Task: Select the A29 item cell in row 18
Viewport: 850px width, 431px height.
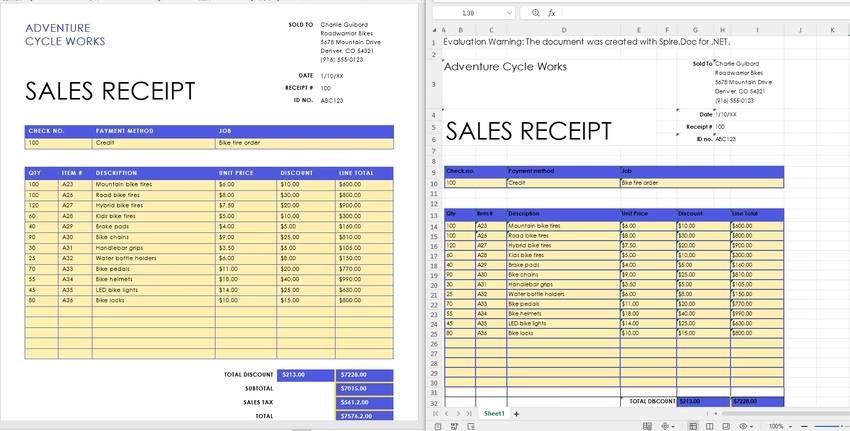Action: tap(491, 265)
